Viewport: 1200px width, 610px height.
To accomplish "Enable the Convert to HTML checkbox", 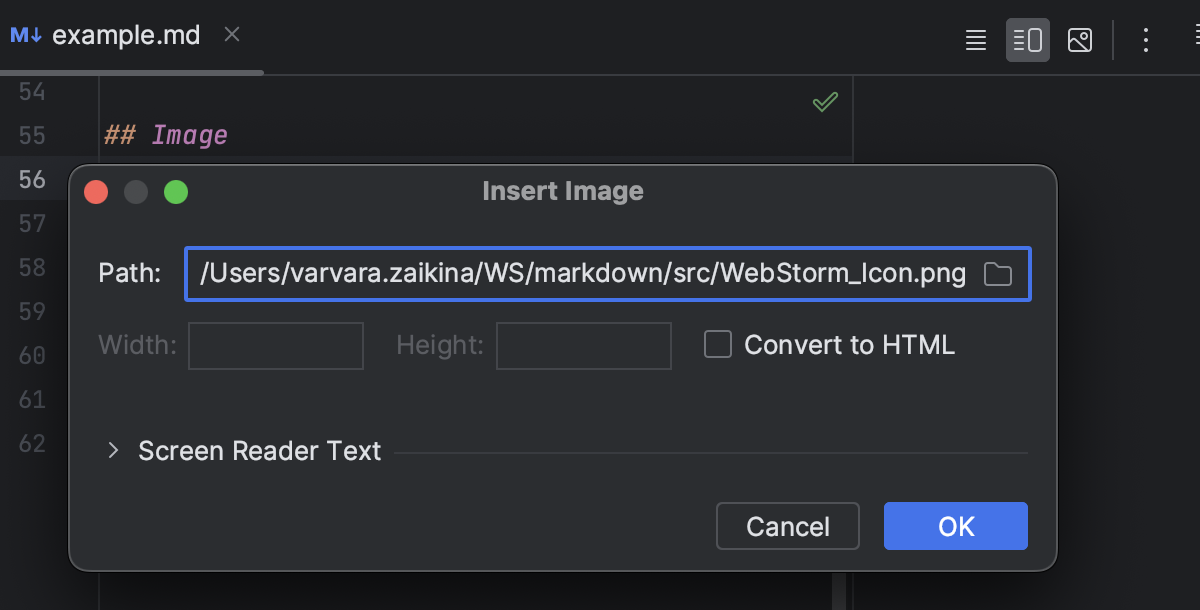I will tap(717, 344).
